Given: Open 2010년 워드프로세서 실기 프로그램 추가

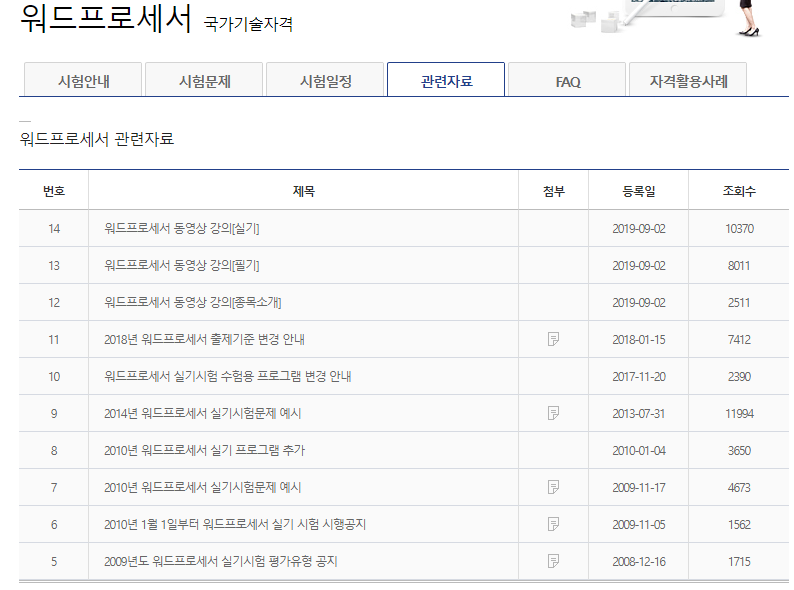Looking at the screenshot, I should point(205,450).
